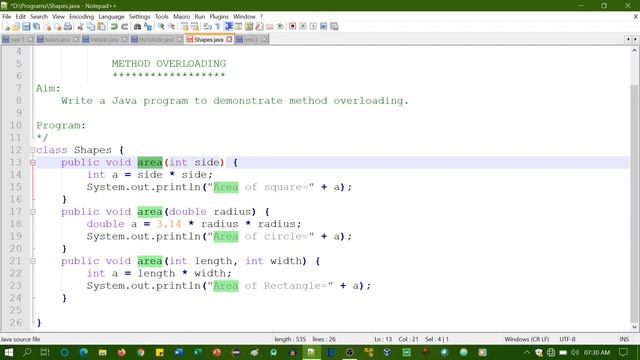Open the Macro menu
The image size is (640, 360).
(x=181, y=17)
